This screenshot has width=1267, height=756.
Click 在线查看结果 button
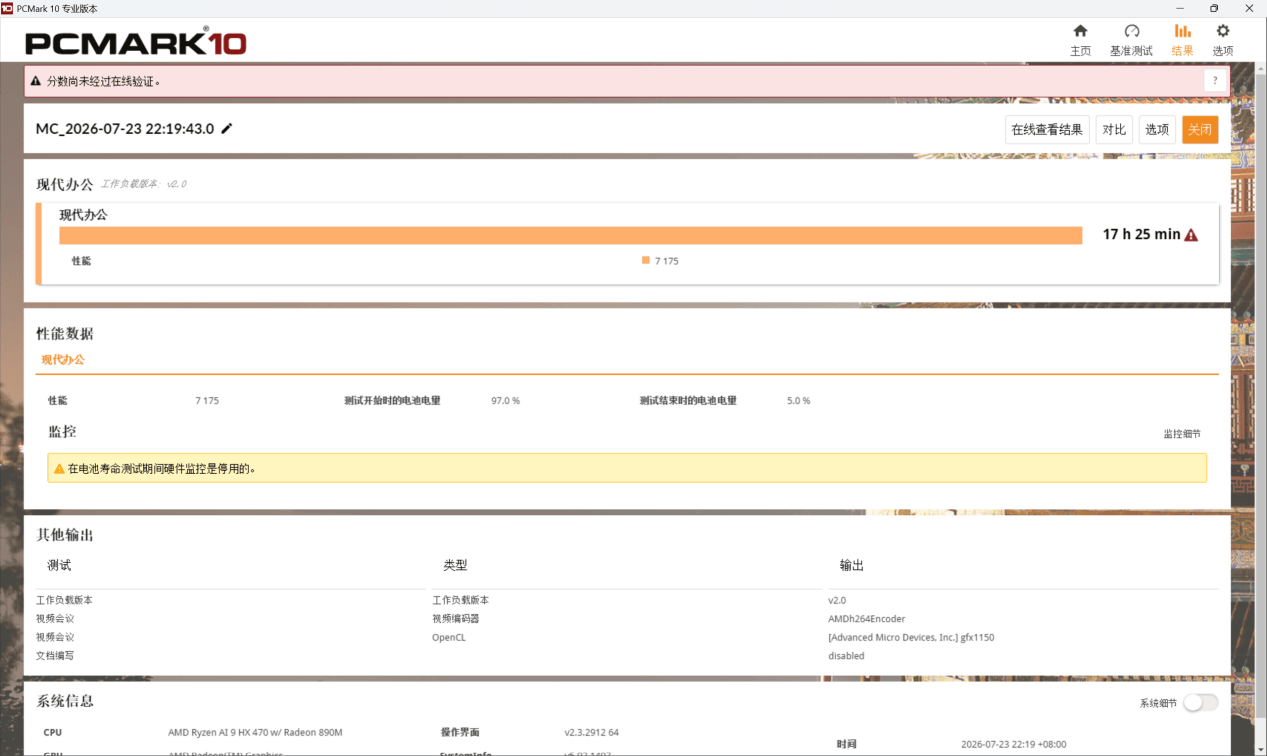point(1047,130)
